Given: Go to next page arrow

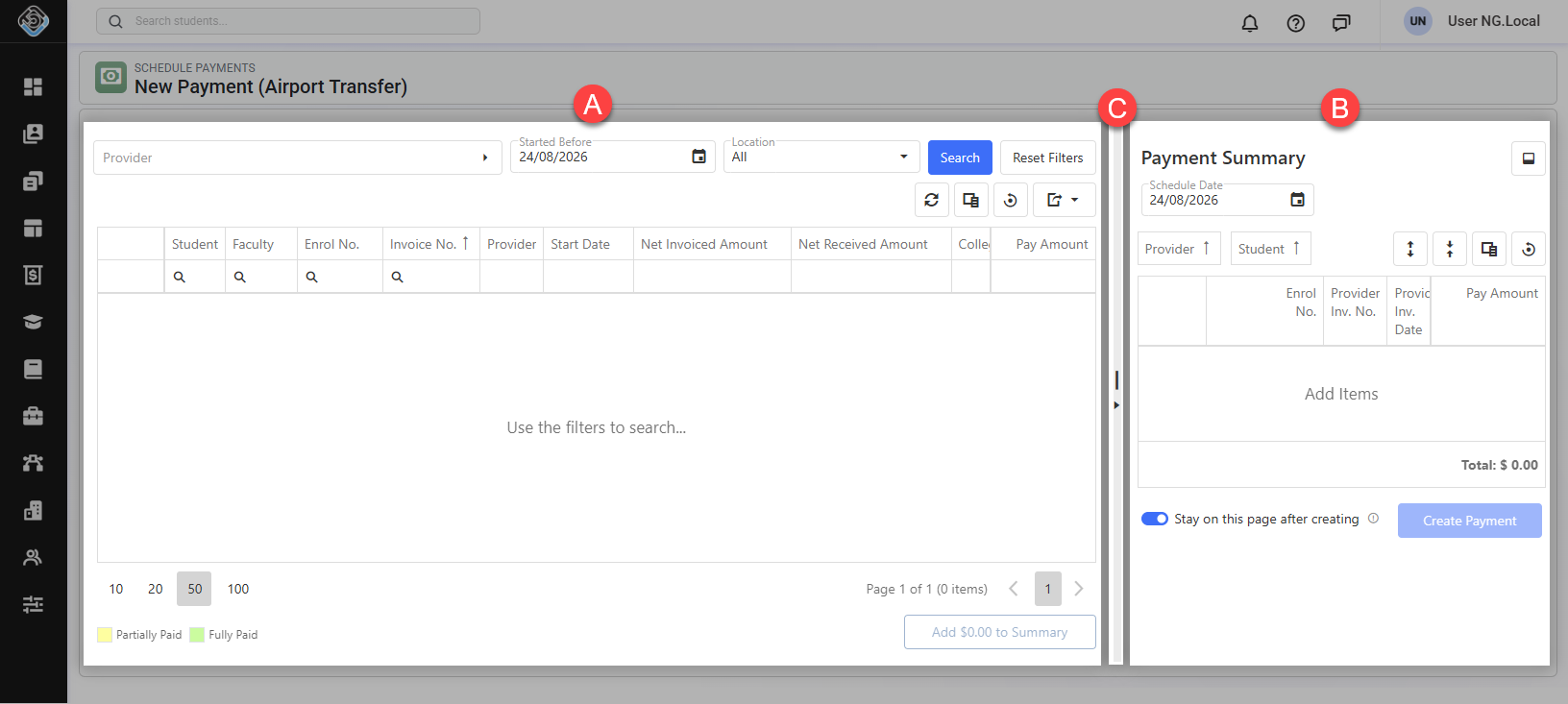Looking at the screenshot, I should [x=1079, y=589].
